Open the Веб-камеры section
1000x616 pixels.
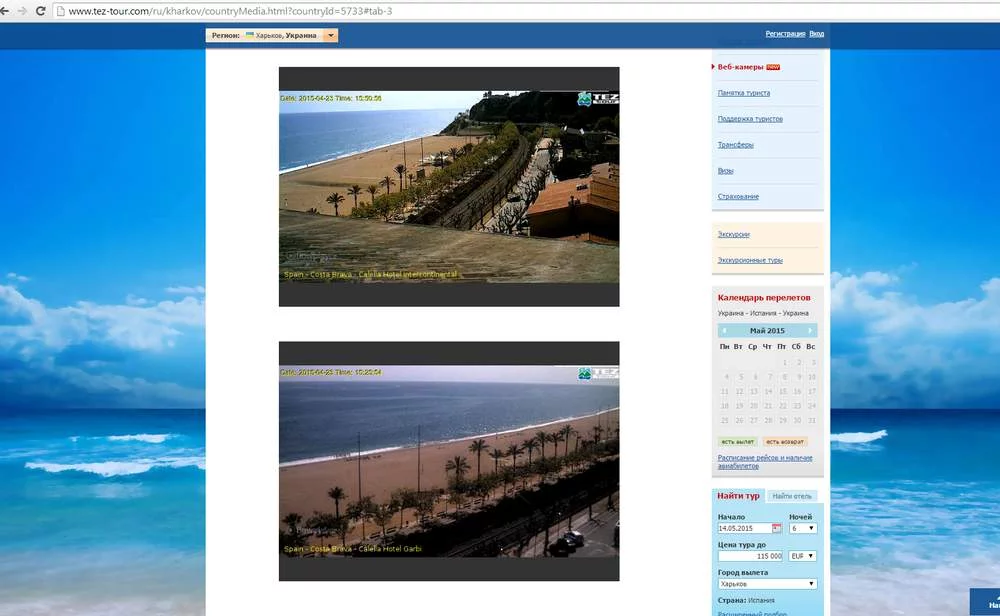[740, 67]
